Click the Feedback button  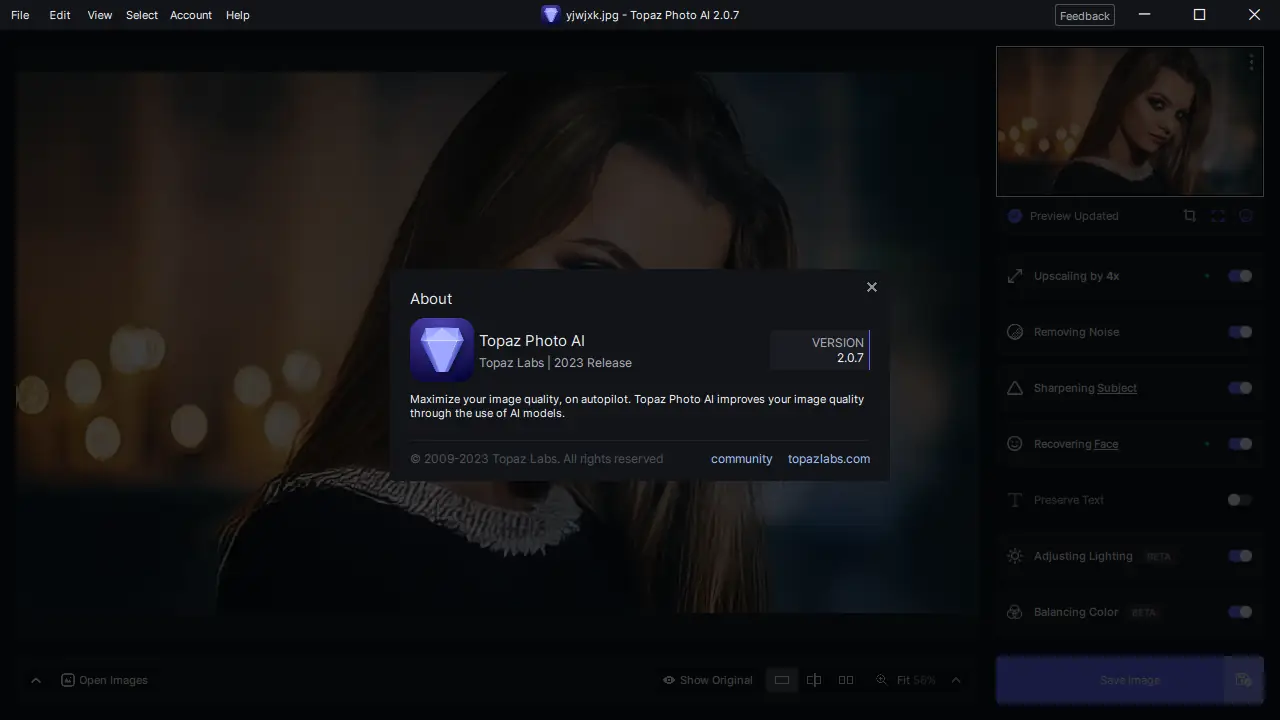pyautogui.click(x=1085, y=15)
